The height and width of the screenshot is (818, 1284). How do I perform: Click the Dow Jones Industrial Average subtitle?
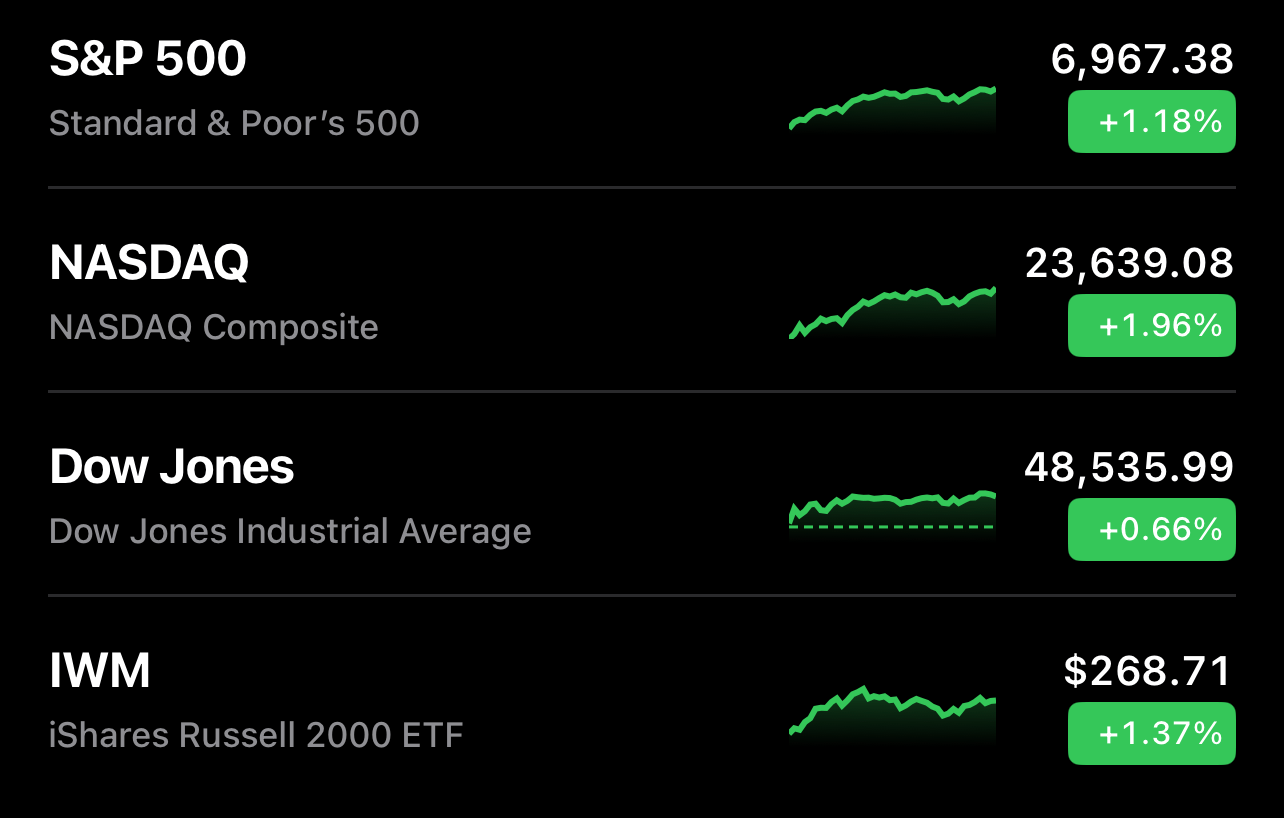pos(290,532)
